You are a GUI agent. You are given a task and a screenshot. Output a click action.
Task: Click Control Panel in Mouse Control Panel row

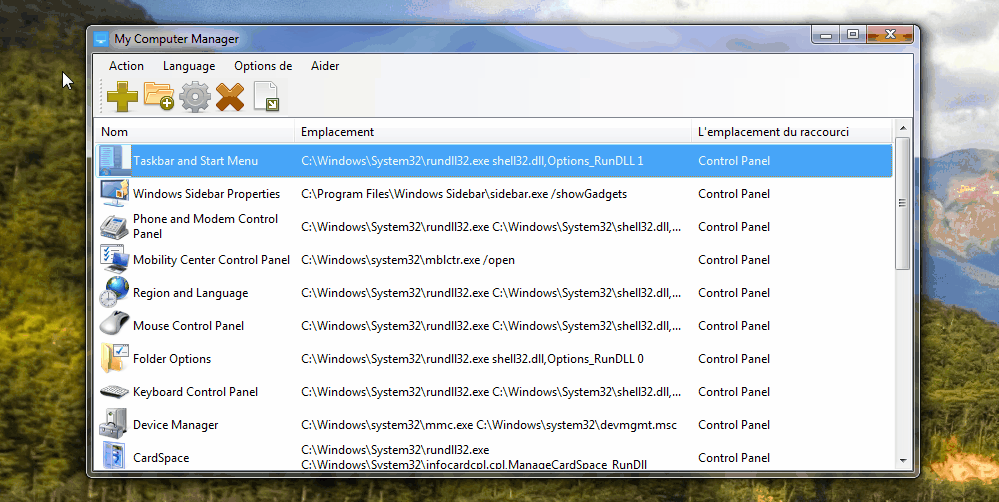coord(734,326)
